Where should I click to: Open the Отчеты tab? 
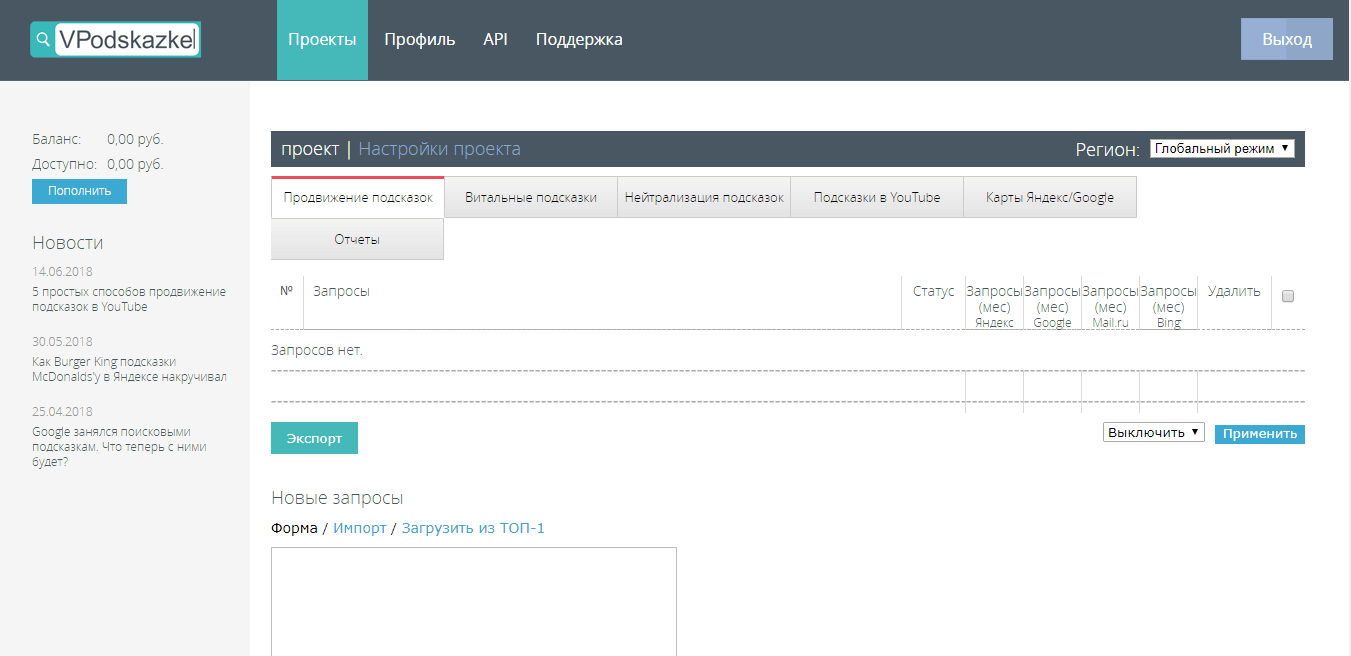[x=357, y=240]
